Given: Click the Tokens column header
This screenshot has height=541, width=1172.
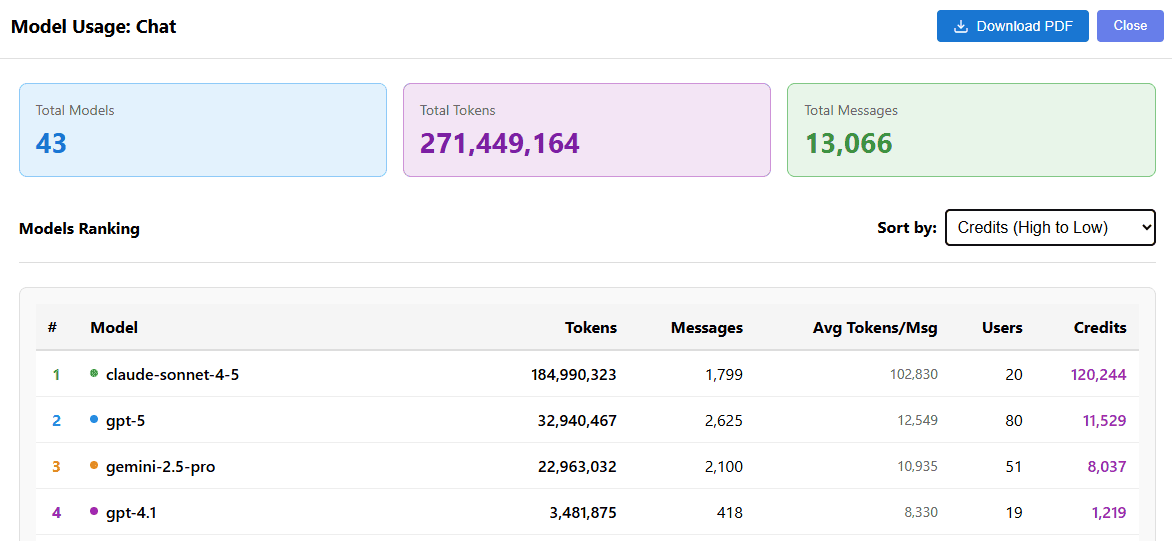Looking at the screenshot, I should click(591, 328).
